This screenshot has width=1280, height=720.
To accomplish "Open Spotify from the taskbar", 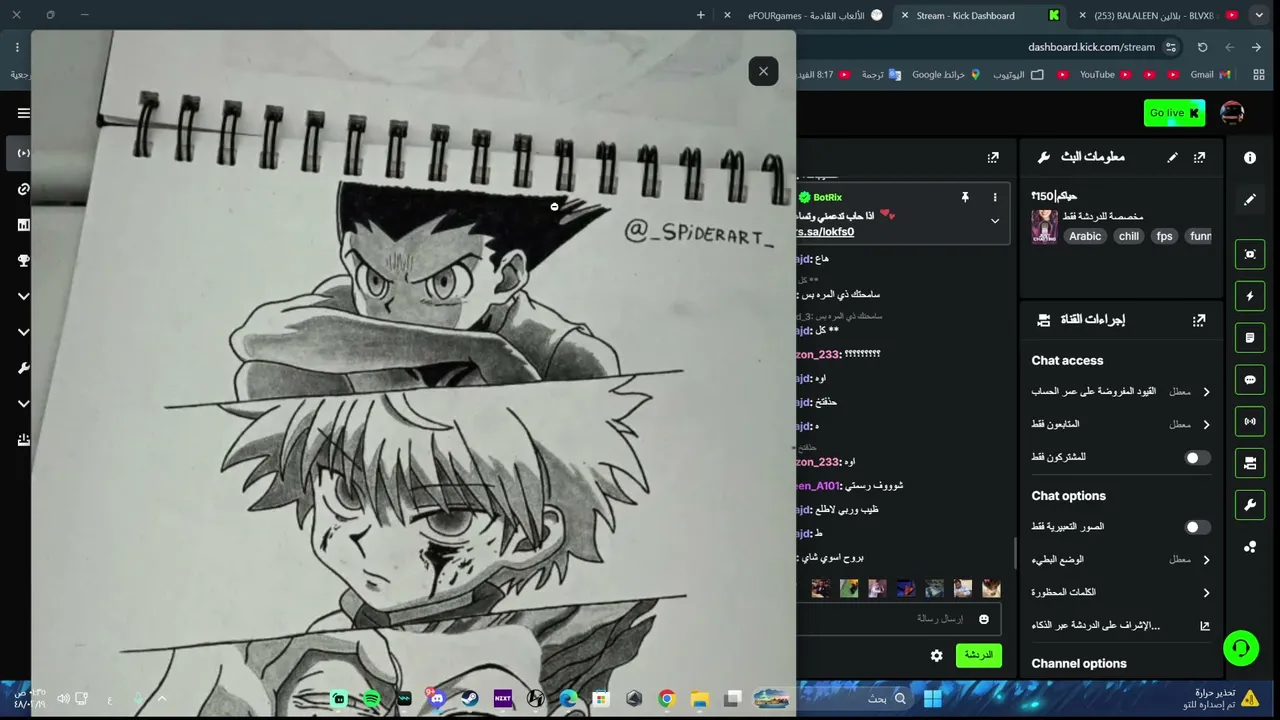I will (371, 699).
